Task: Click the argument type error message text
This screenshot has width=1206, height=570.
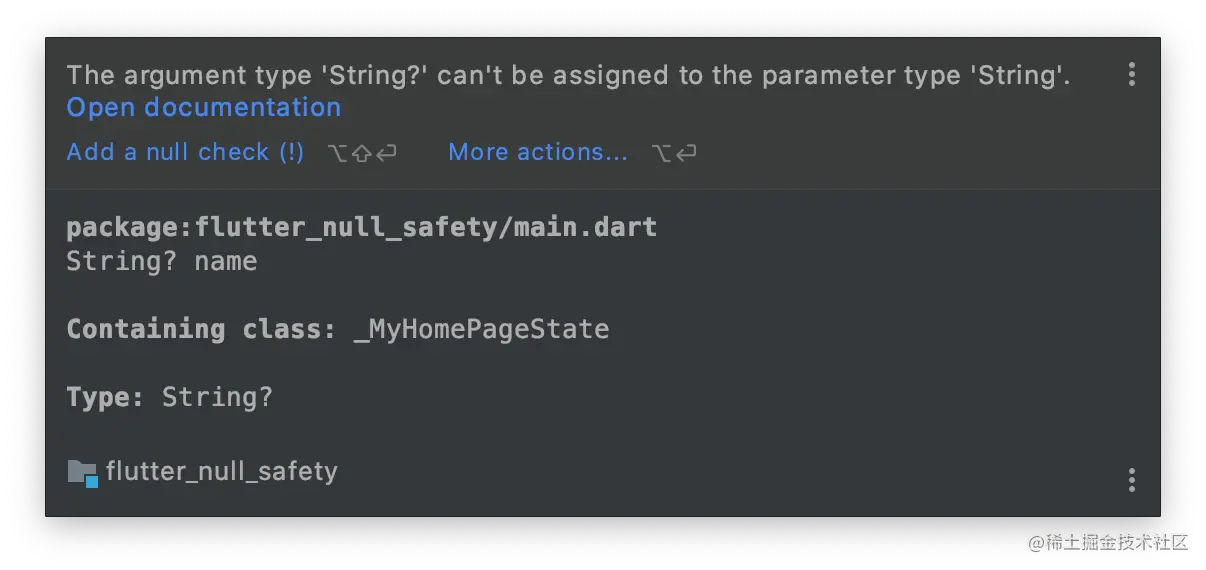Action: [568, 75]
